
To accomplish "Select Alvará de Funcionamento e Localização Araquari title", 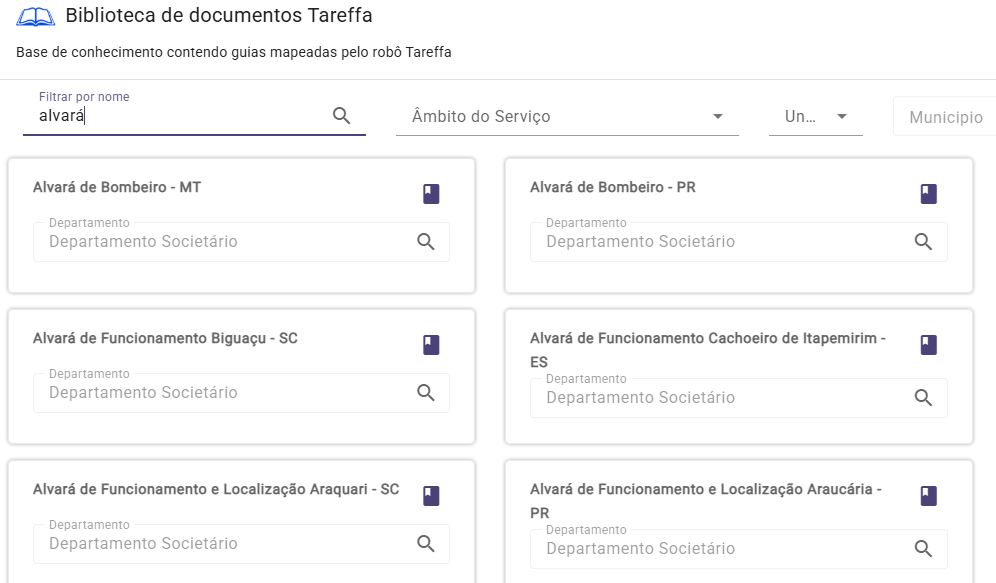I will 216,490.
